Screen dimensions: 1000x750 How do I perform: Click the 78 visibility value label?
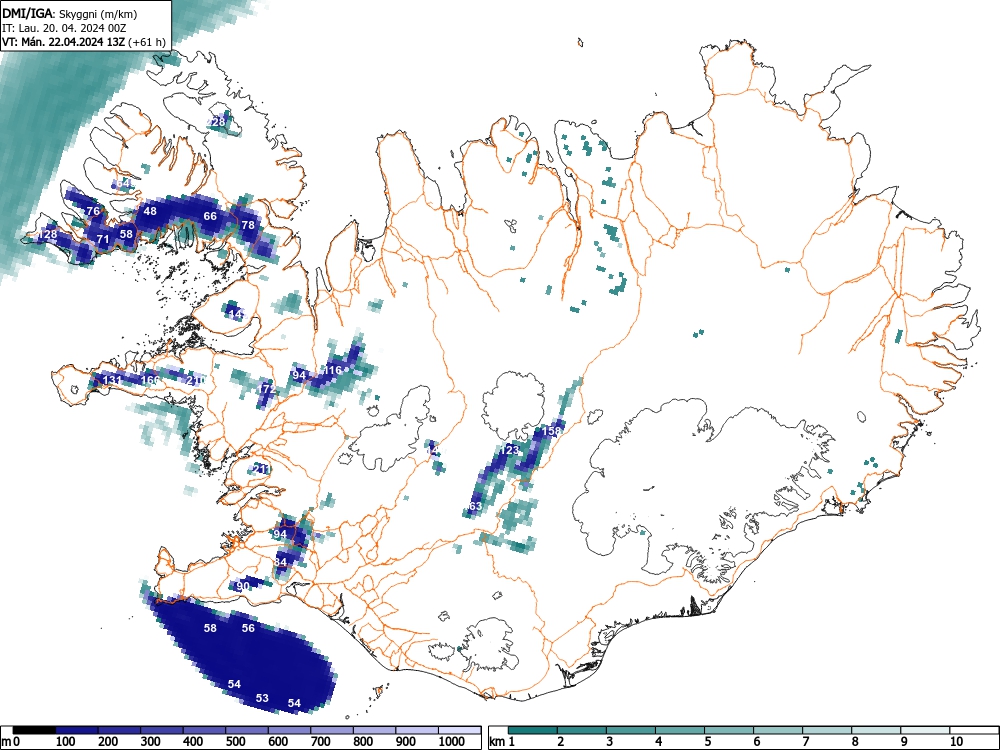[x=247, y=225]
